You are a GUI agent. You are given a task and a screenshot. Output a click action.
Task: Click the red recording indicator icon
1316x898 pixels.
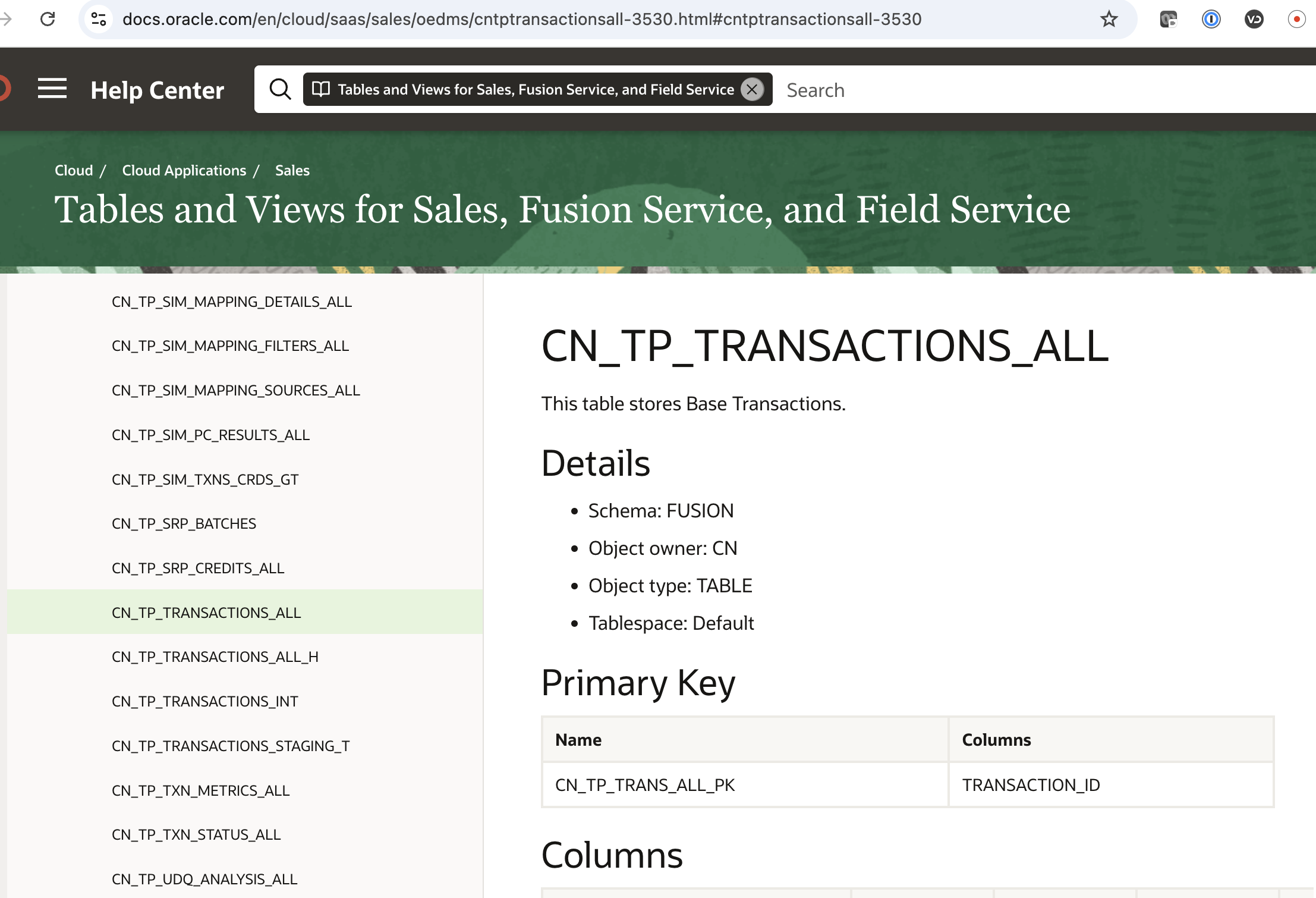pyautogui.click(x=1296, y=19)
